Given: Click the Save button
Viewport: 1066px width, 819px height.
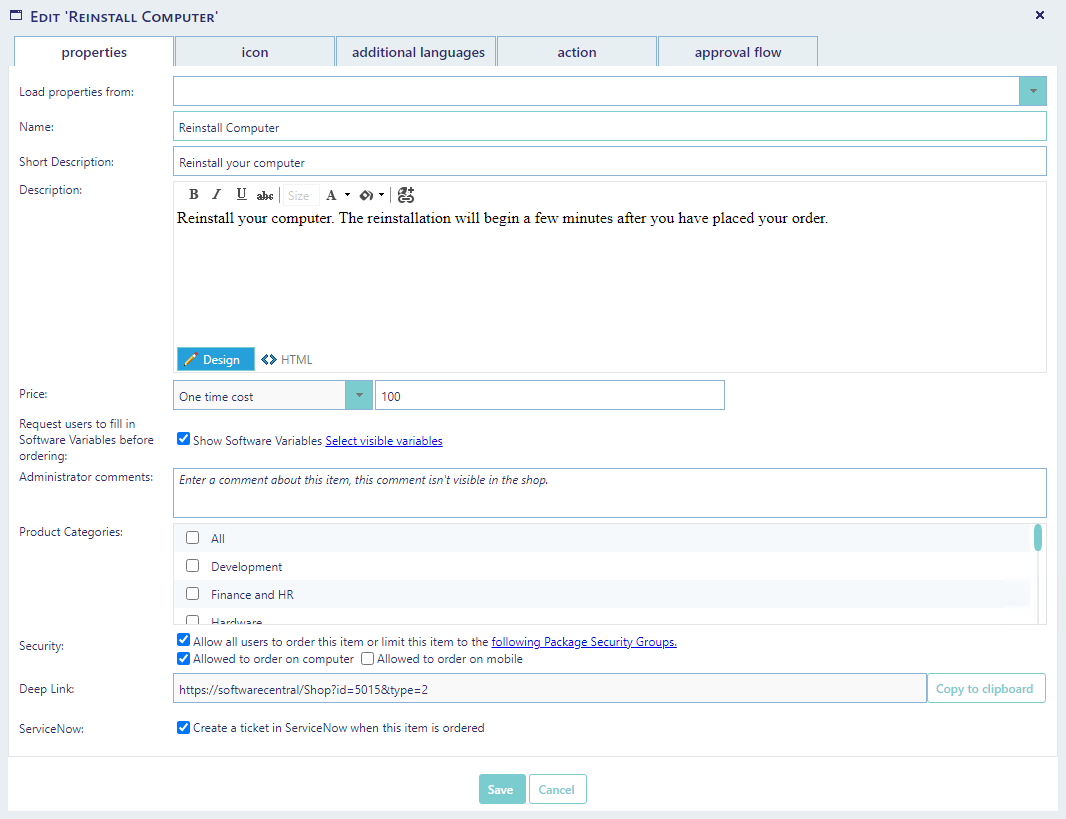Looking at the screenshot, I should [500, 789].
